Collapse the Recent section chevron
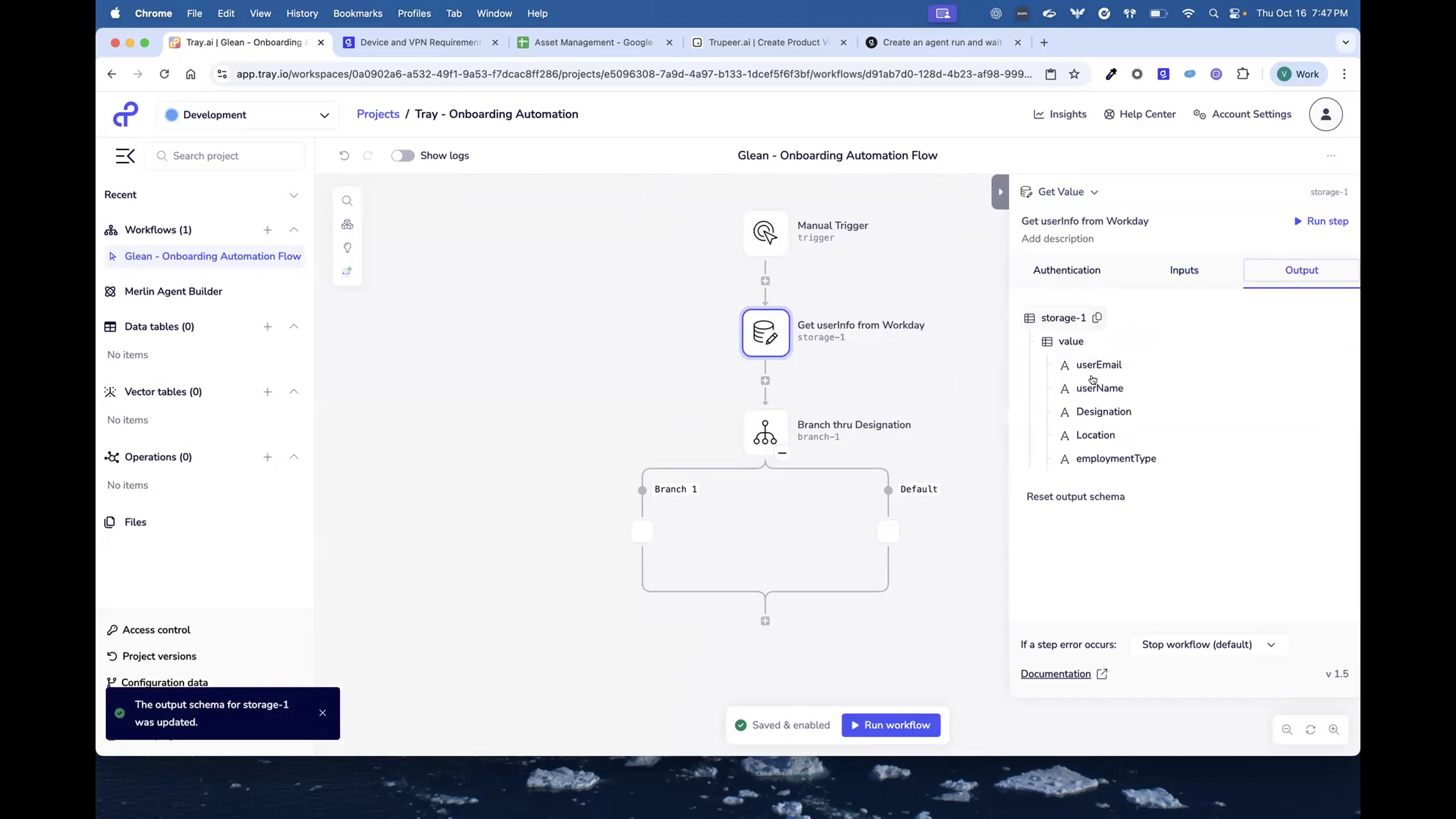1456x819 pixels. [x=294, y=195]
